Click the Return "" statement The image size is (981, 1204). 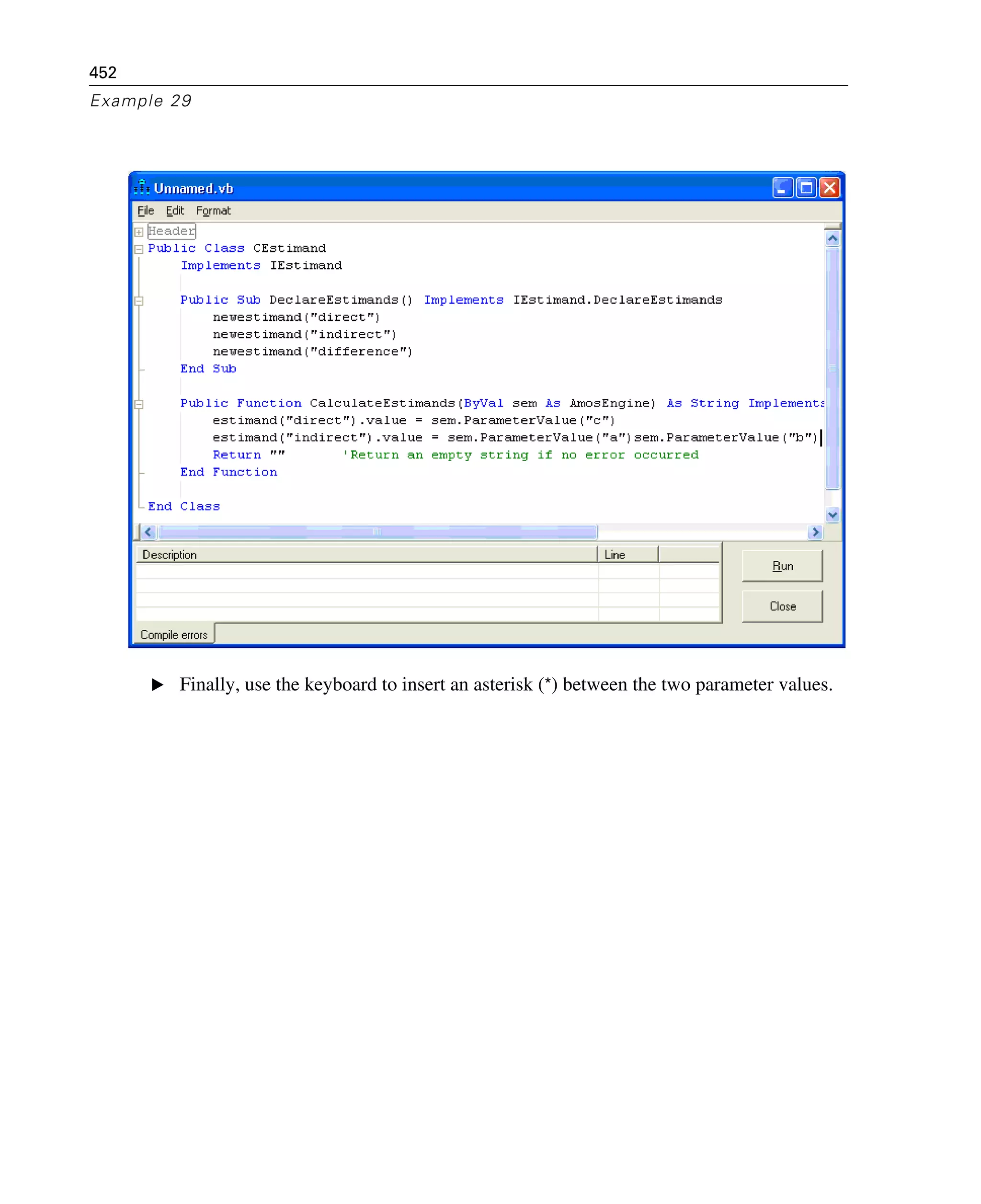click(x=249, y=455)
